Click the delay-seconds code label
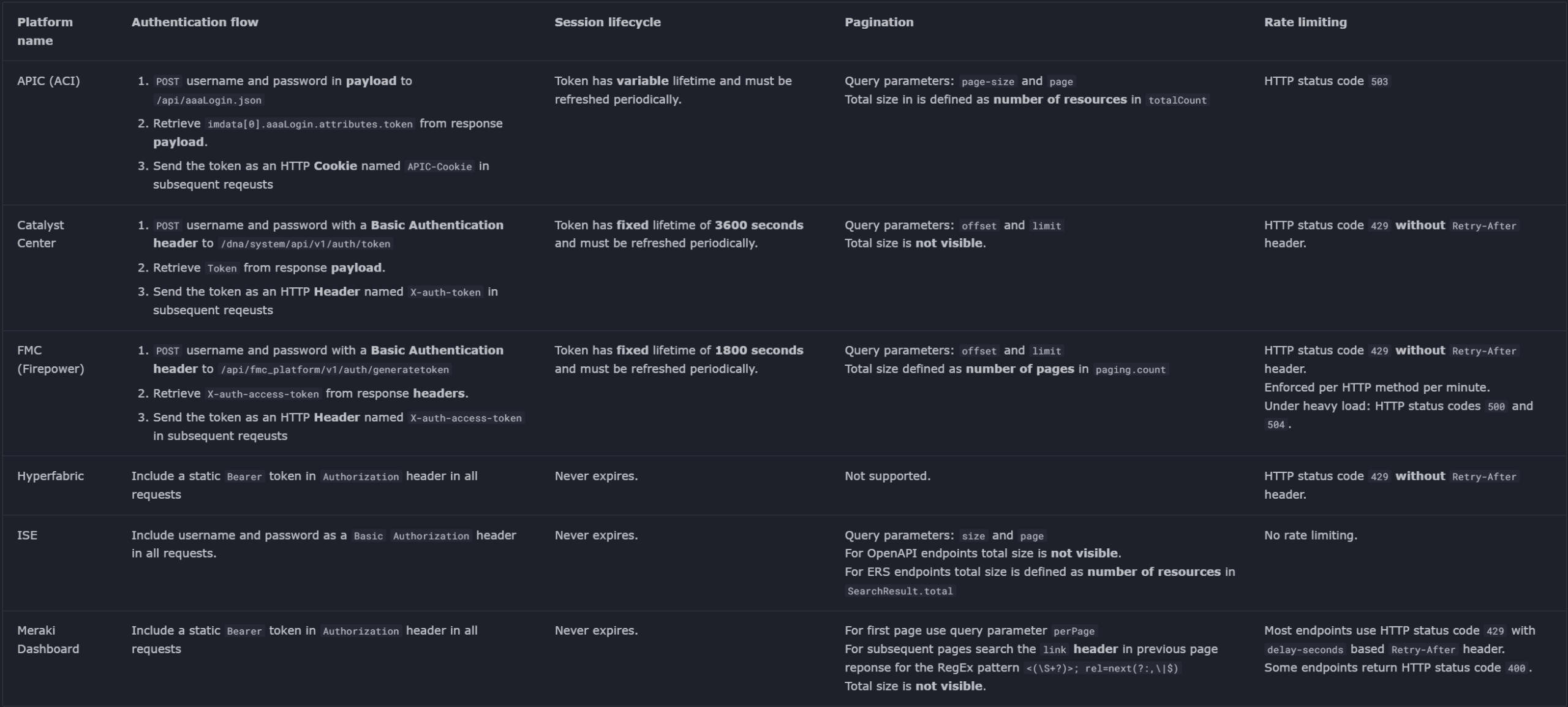This screenshot has height=707, width=1568. coord(1305,650)
